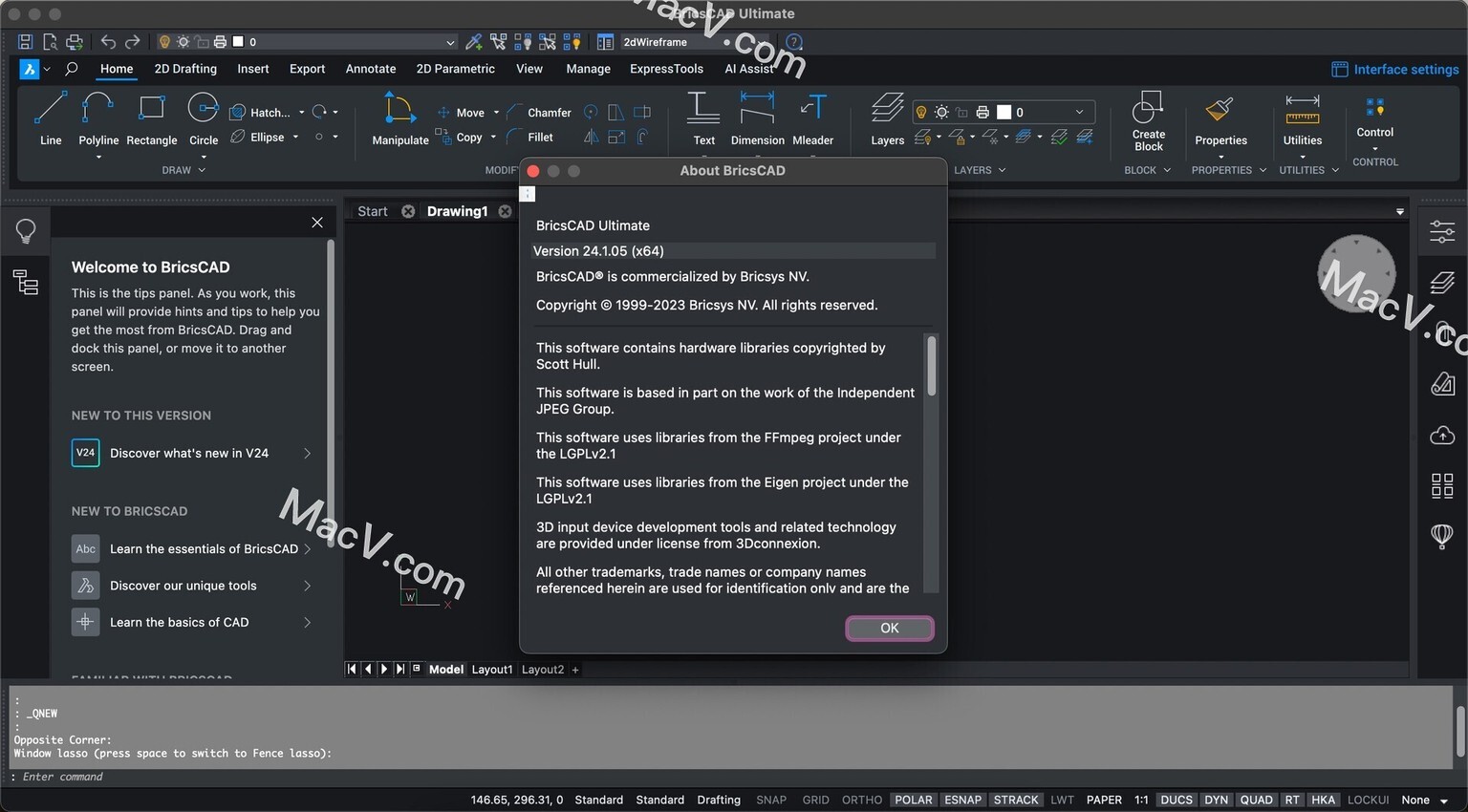Activate the Manipulate tool
Image resolution: width=1468 pixels, height=812 pixels.
coord(400,118)
